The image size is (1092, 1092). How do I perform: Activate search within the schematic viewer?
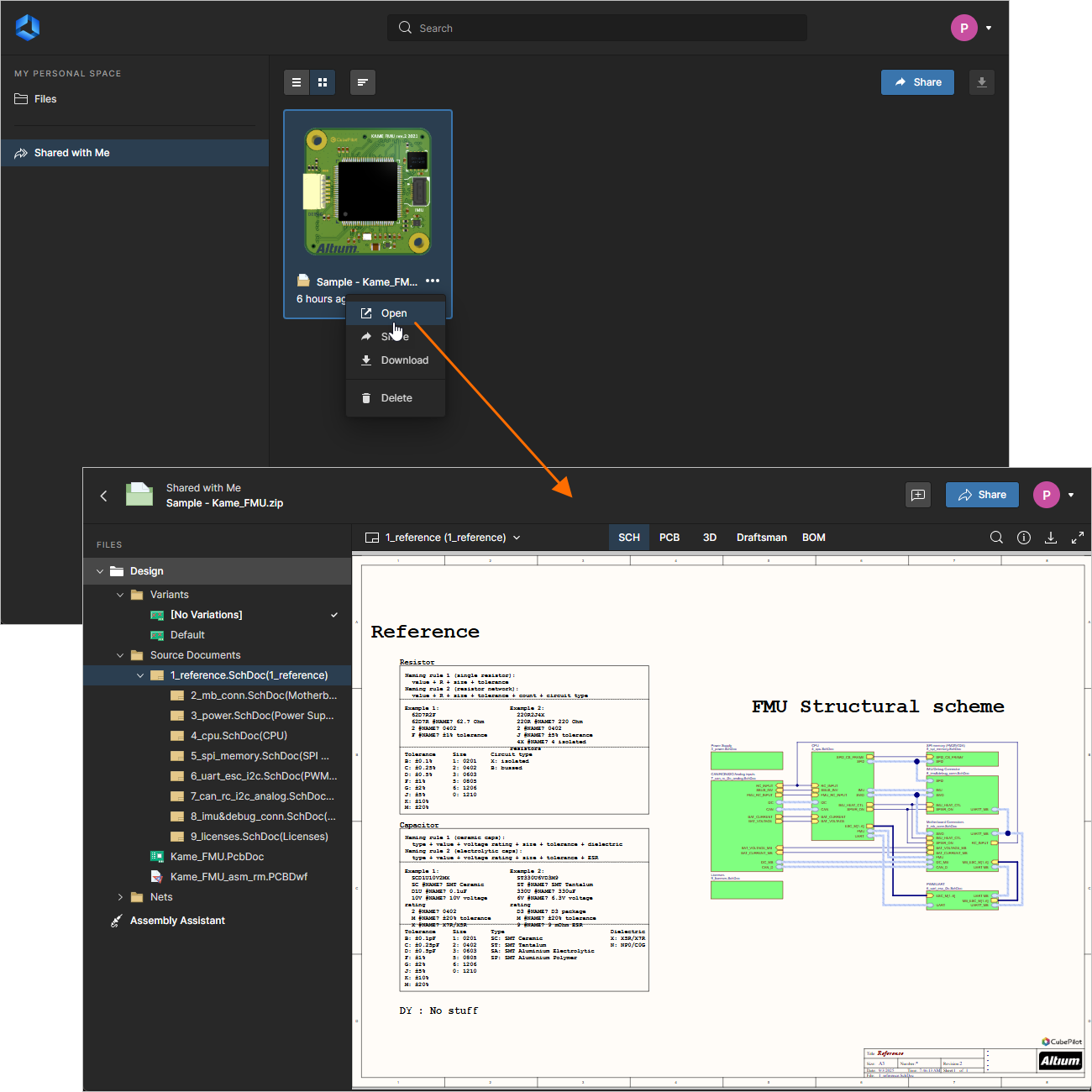pyautogui.click(x=996, y=537)
